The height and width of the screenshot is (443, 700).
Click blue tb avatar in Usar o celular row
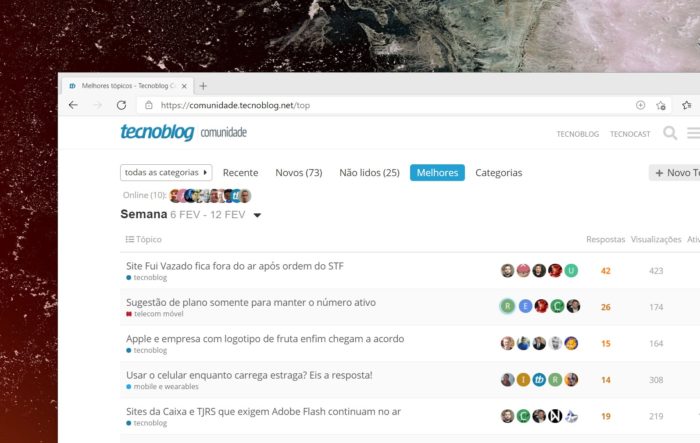click(539, 380)
